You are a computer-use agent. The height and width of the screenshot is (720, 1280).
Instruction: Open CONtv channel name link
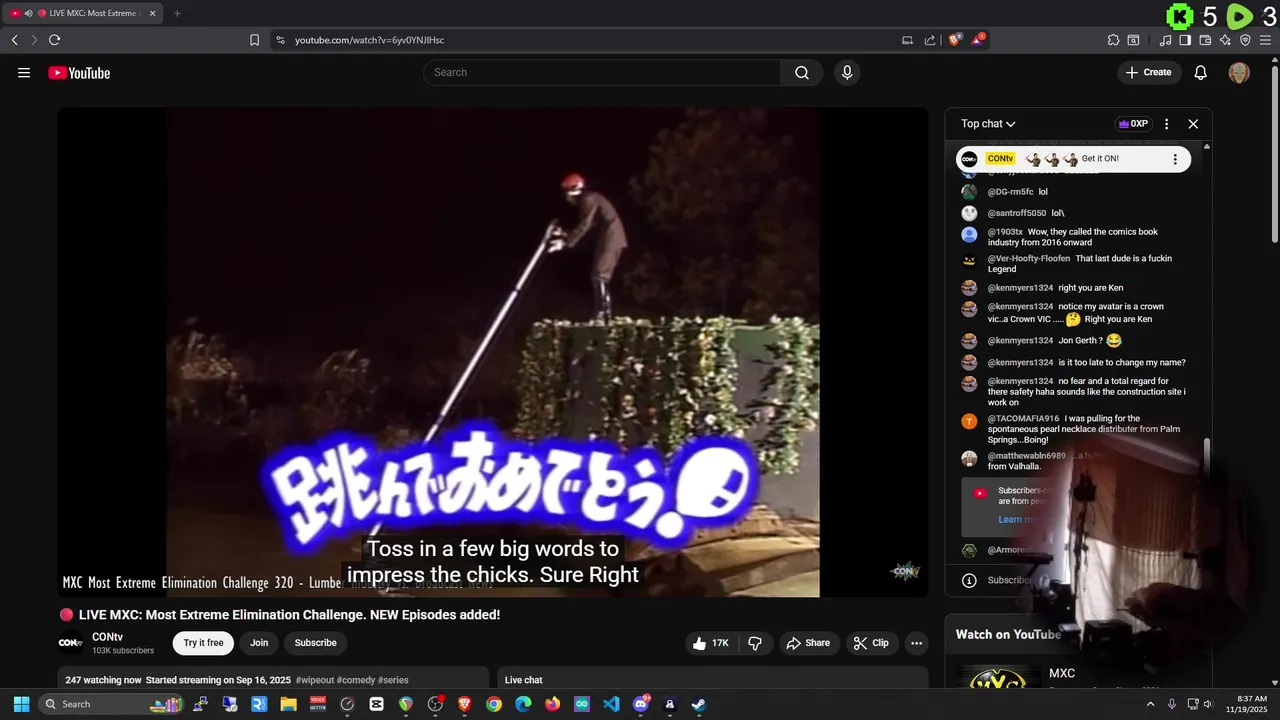pyautogui.click(x=107, y=637)
